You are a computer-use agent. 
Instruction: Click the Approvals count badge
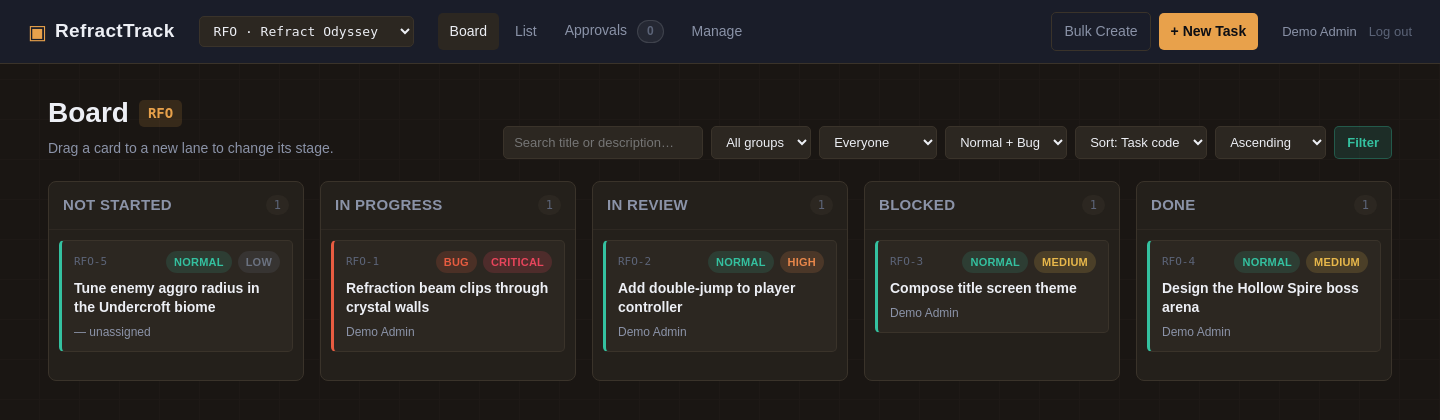coord(650,31)
